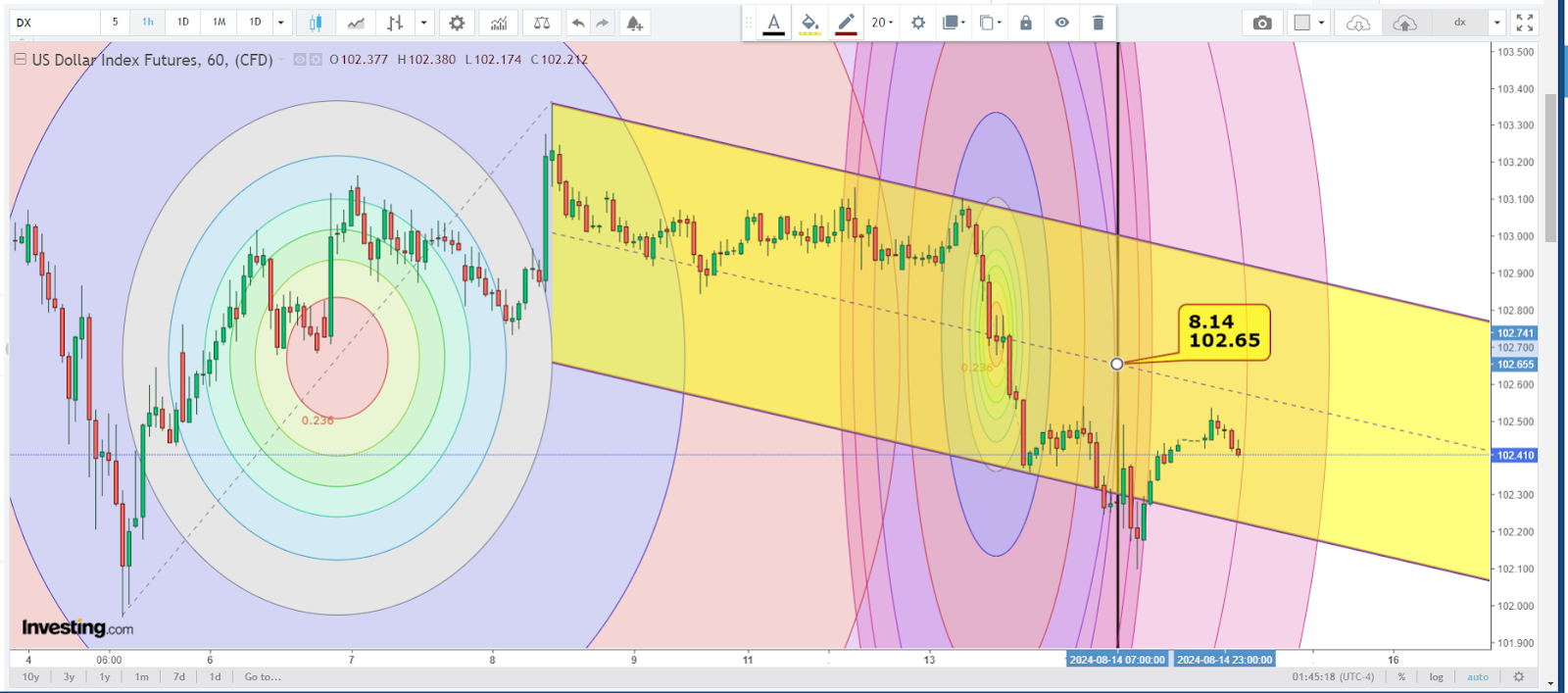The height and width of the screenshot is (693, 1568).
Task: Take a chart snapshot with camera icon
Action: pos(1262,23)
